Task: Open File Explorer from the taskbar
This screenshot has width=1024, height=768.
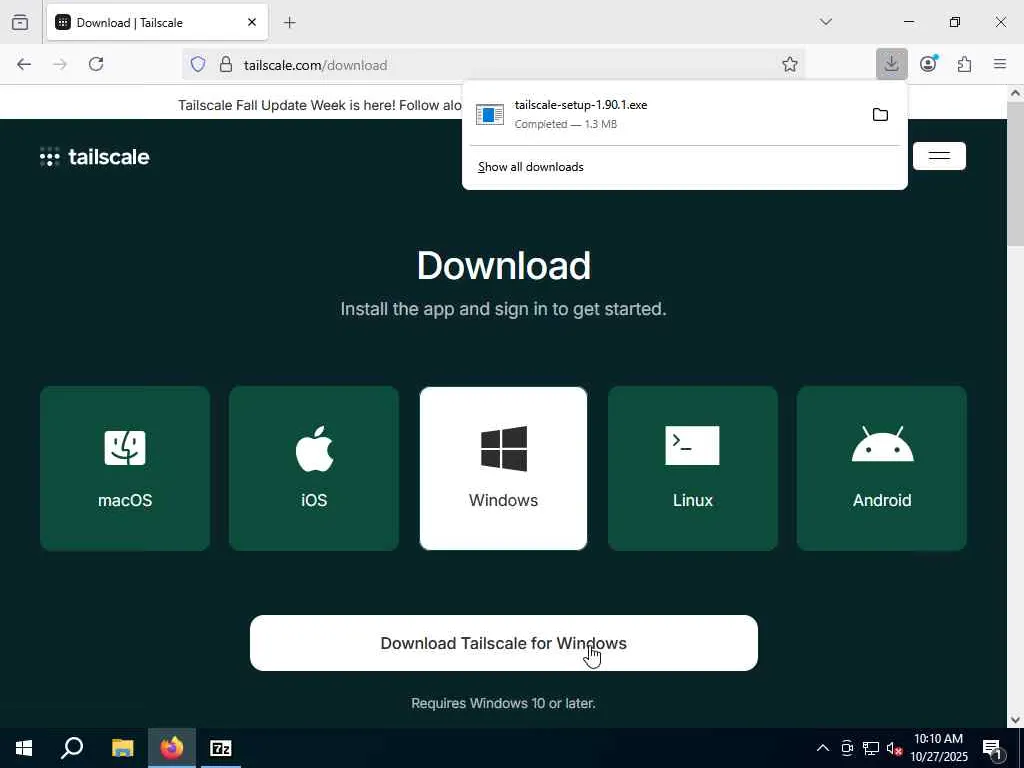Action: click(122, 748)
